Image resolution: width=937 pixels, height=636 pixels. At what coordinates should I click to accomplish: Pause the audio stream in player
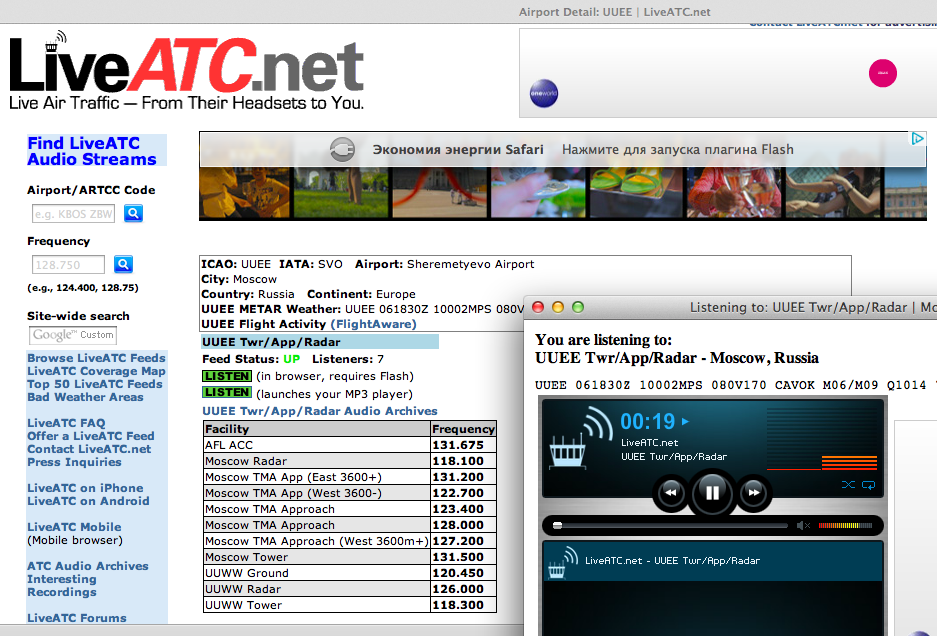point(712,493)
